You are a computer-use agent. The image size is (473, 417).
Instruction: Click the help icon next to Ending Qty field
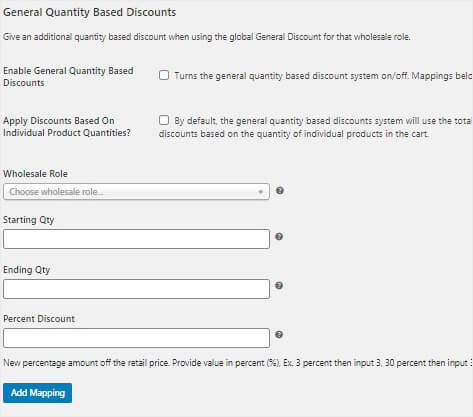(x=279, y=285)
